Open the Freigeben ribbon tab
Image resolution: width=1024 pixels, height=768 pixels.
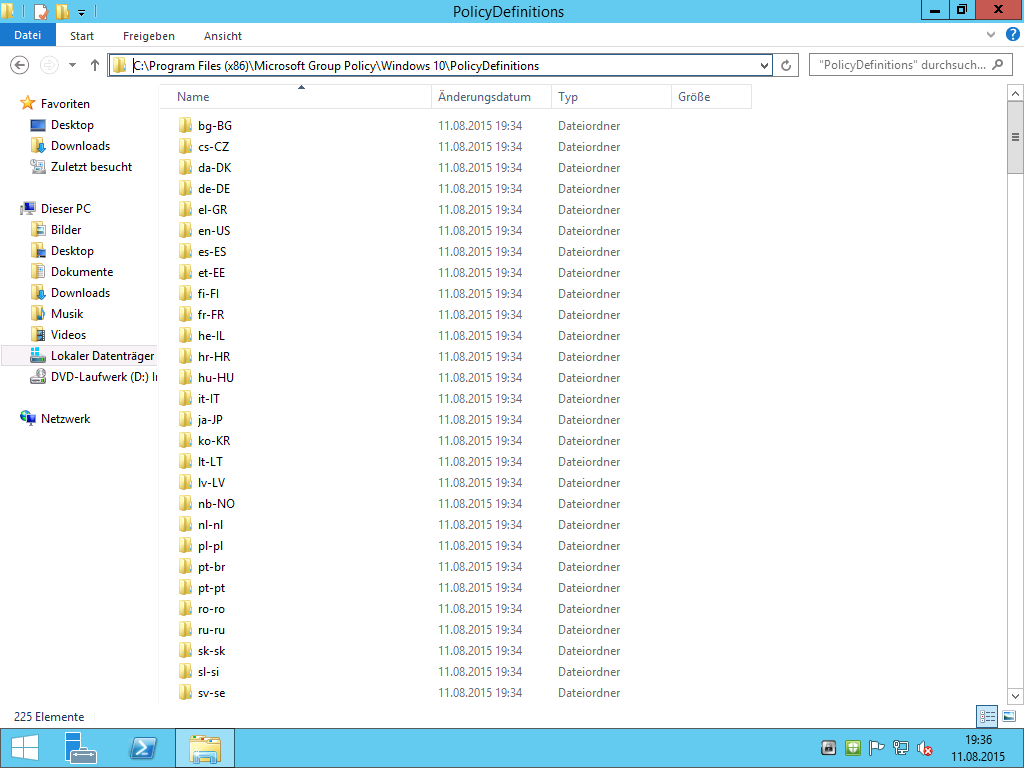148,36
